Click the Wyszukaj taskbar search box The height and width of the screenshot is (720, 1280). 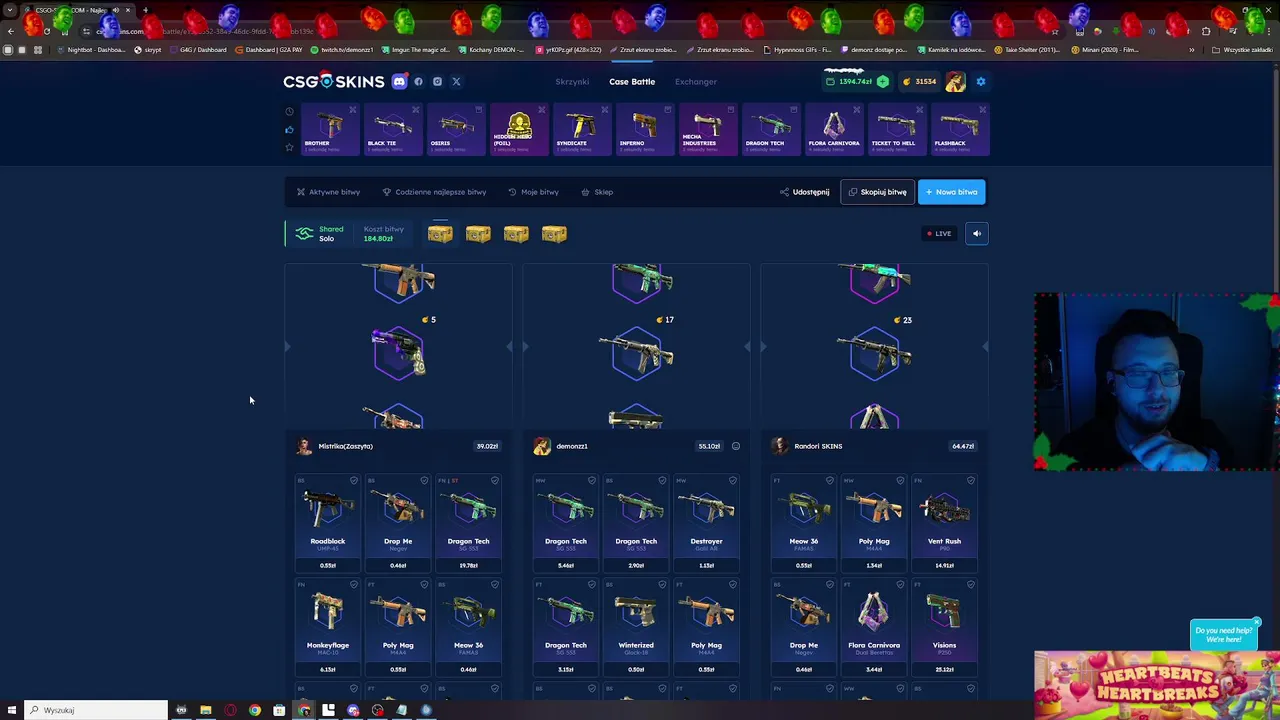tap(96, 710)
